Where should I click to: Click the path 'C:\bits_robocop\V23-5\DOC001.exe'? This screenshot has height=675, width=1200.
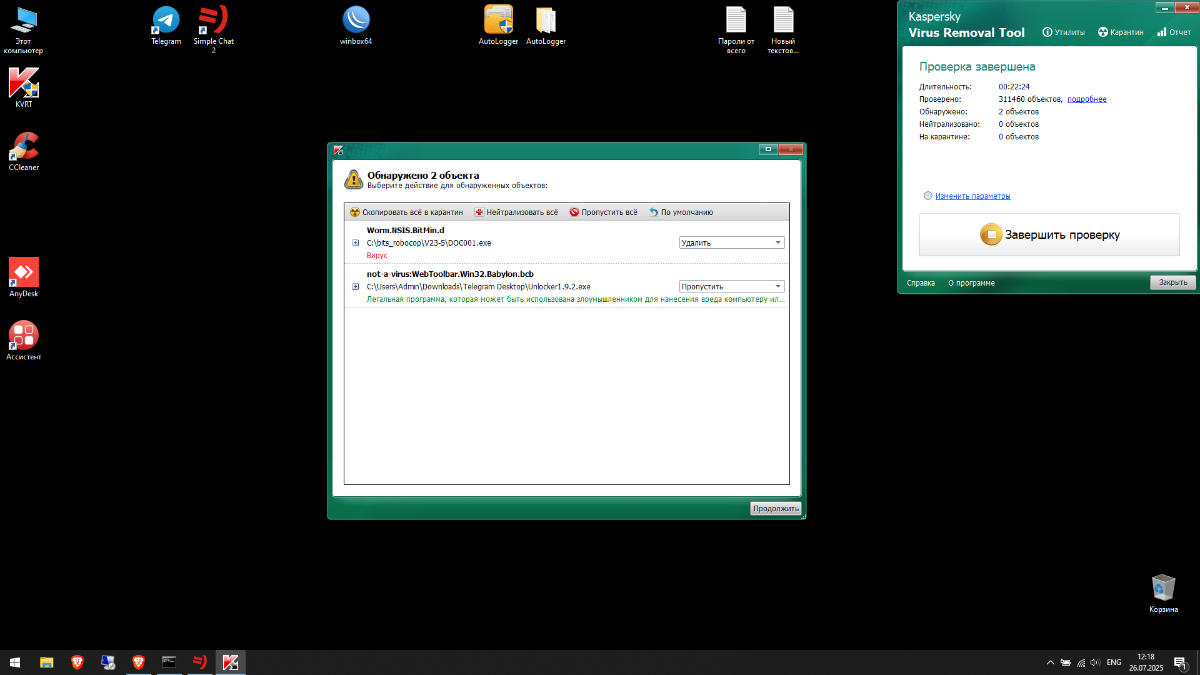(x=429, y=243)
